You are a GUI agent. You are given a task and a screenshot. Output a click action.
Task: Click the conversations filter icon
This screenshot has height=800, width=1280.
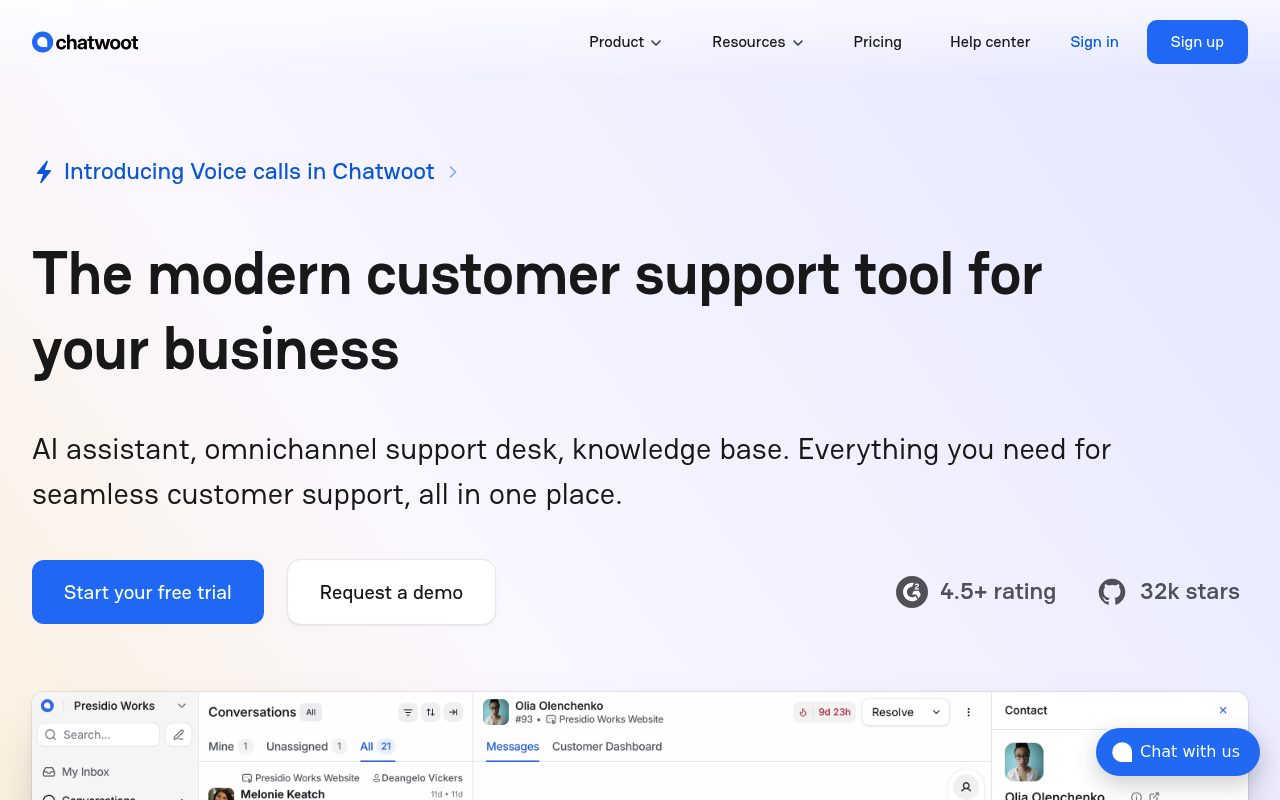408,712
